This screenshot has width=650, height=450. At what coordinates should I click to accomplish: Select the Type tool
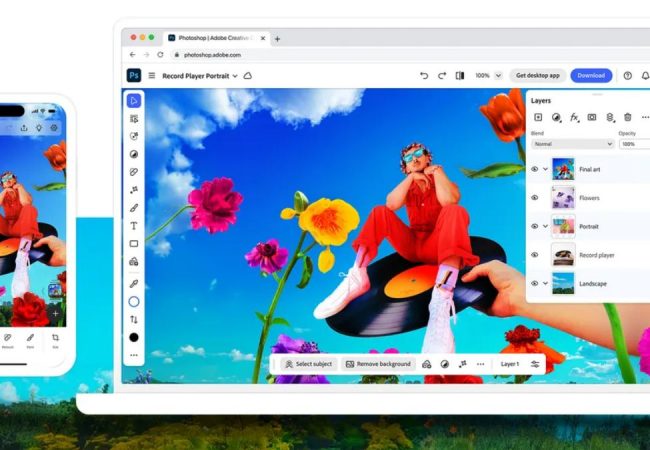[133, 226]
